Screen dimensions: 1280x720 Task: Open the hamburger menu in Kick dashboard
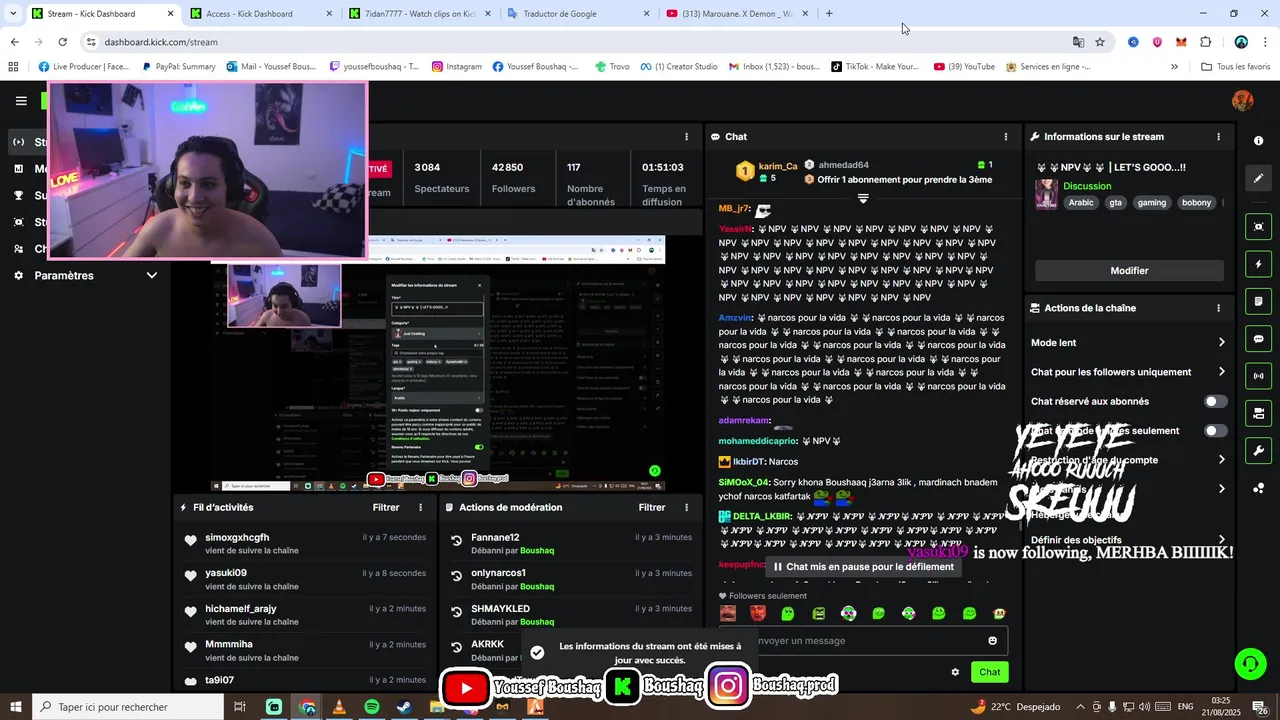click(x=21, y=101)
